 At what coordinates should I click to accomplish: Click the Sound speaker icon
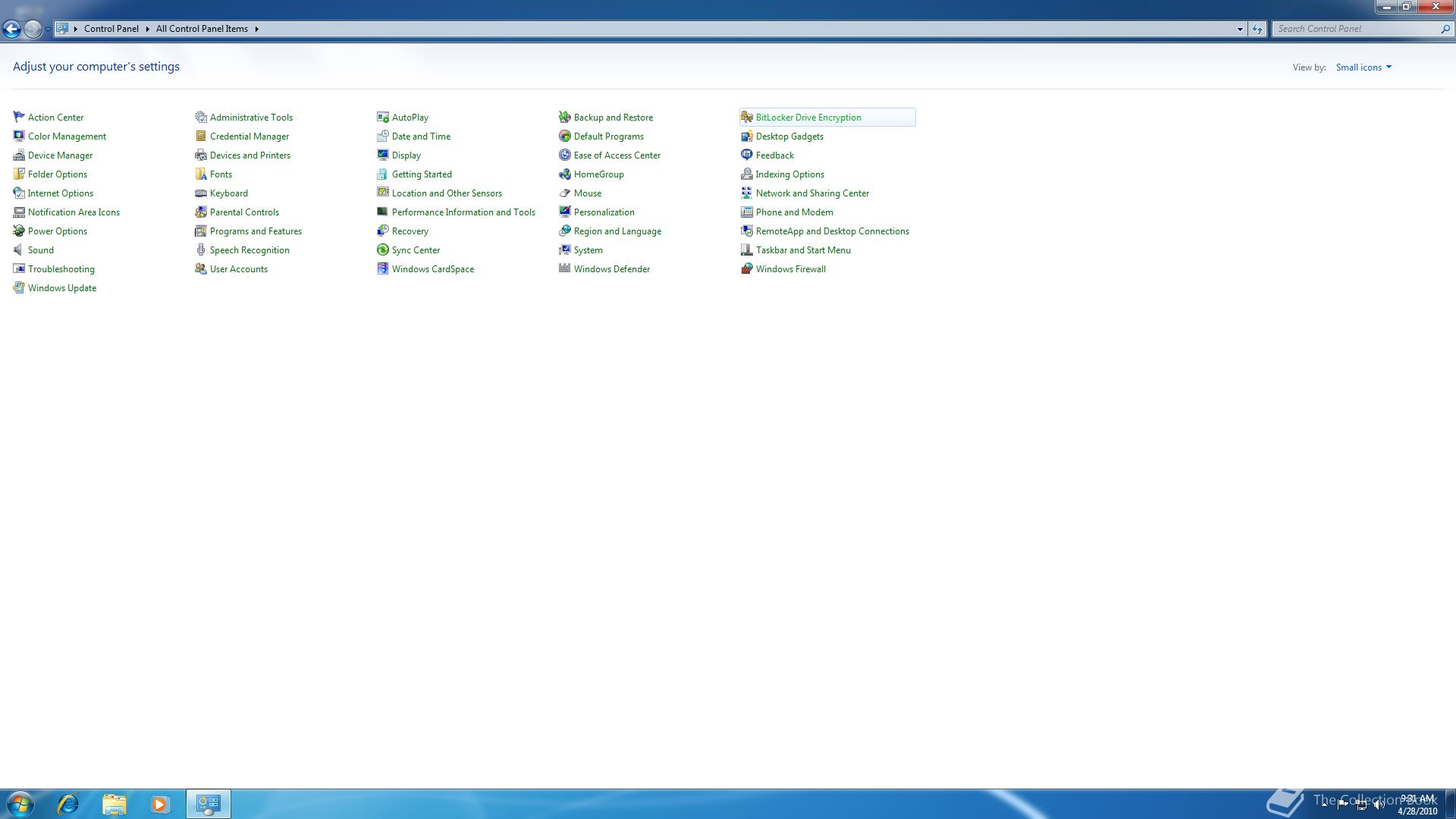click(x=19, y=249)
